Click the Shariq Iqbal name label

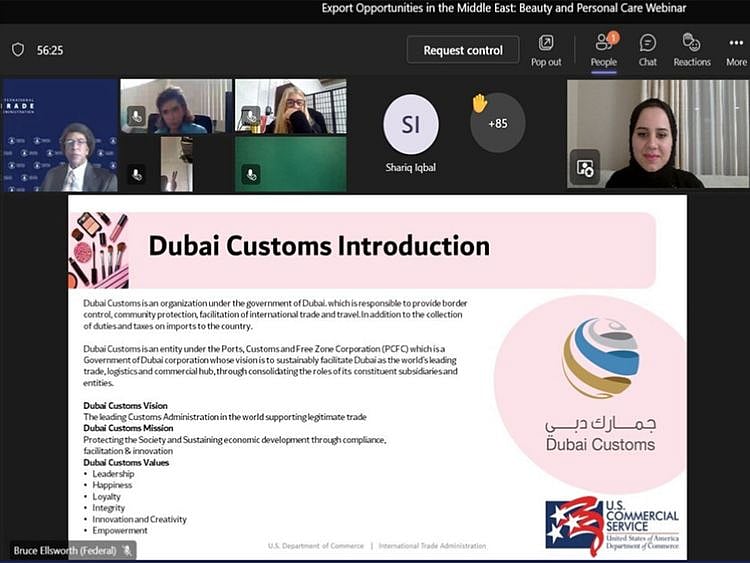(410, 168)
